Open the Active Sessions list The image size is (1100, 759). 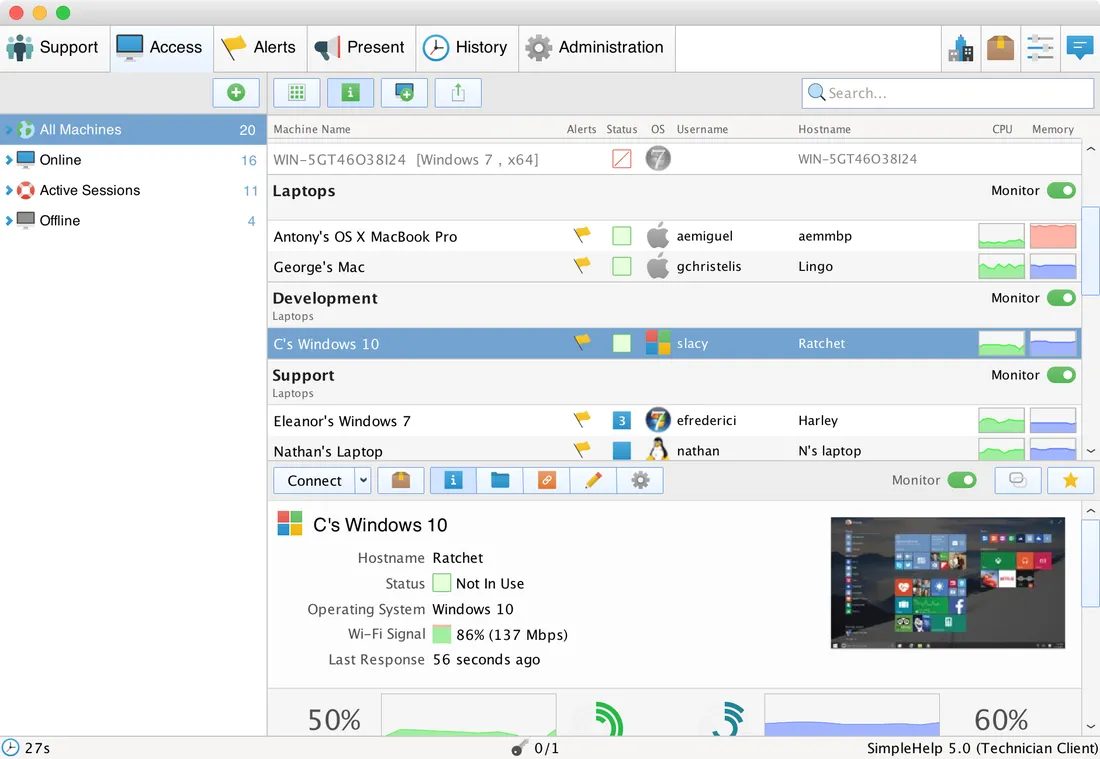(x=90, y=190)
